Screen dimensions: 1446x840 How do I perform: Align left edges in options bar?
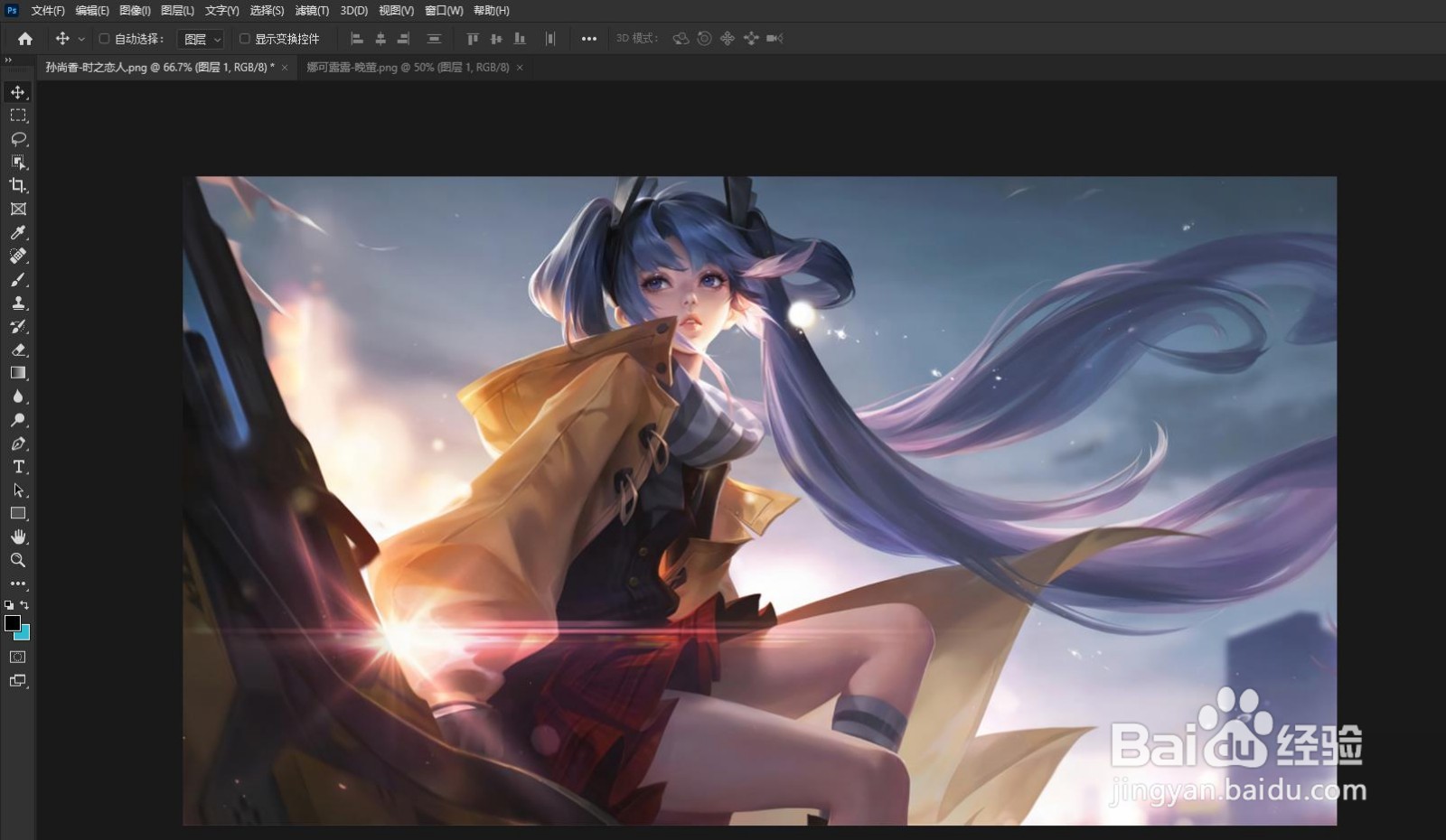click(x=357, y=39)
